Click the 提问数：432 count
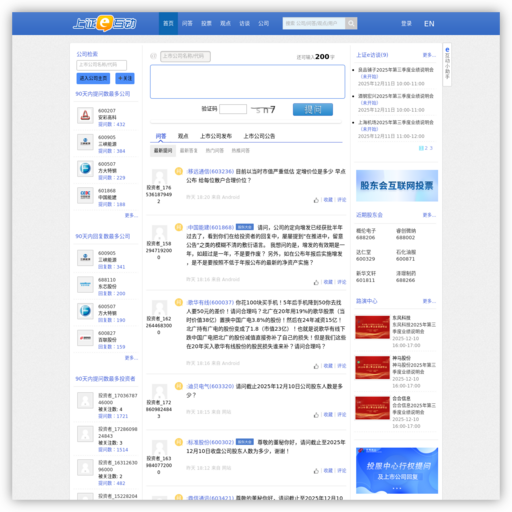The image size is (512, 512). [x=112, y=124]
